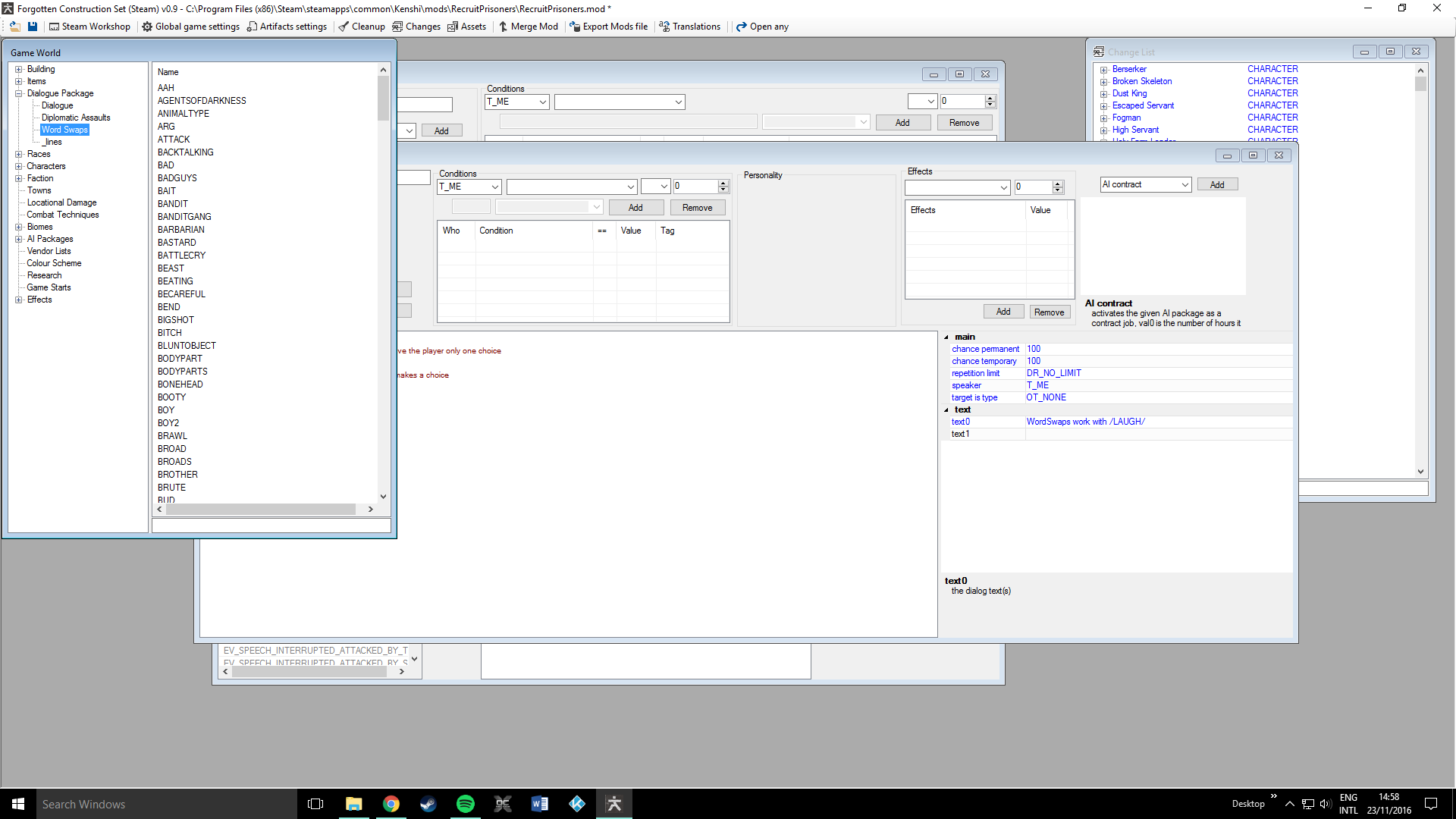Launch Chrome from the taskbar

[391, 804]
